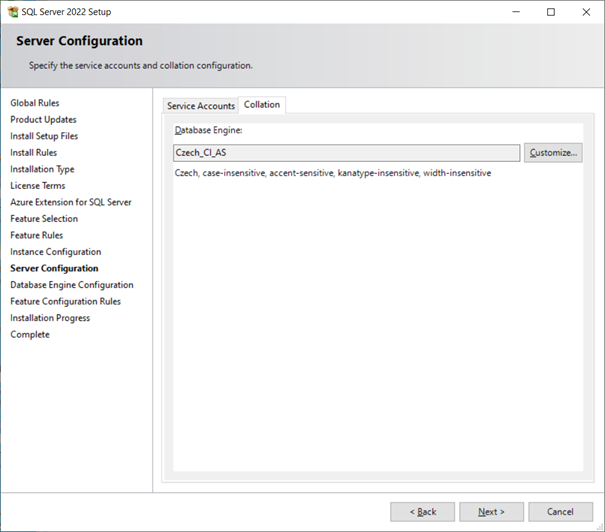Click Installation Progress step

click(50, 318)
